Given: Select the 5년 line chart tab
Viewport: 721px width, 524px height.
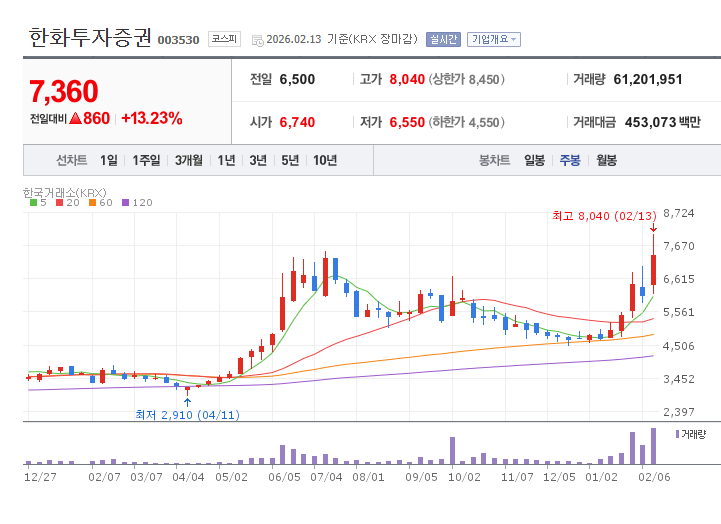Looking at the screenshot, I should [290, 160].
